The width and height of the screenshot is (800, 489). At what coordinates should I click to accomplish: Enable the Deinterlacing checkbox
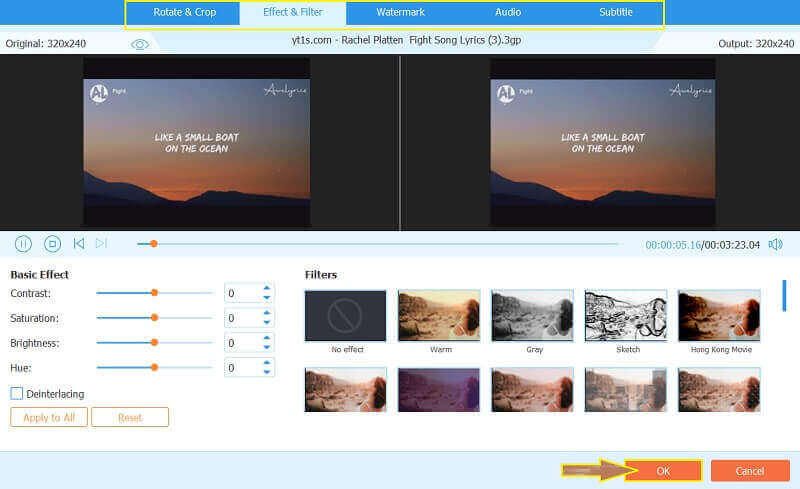point(17,394)
